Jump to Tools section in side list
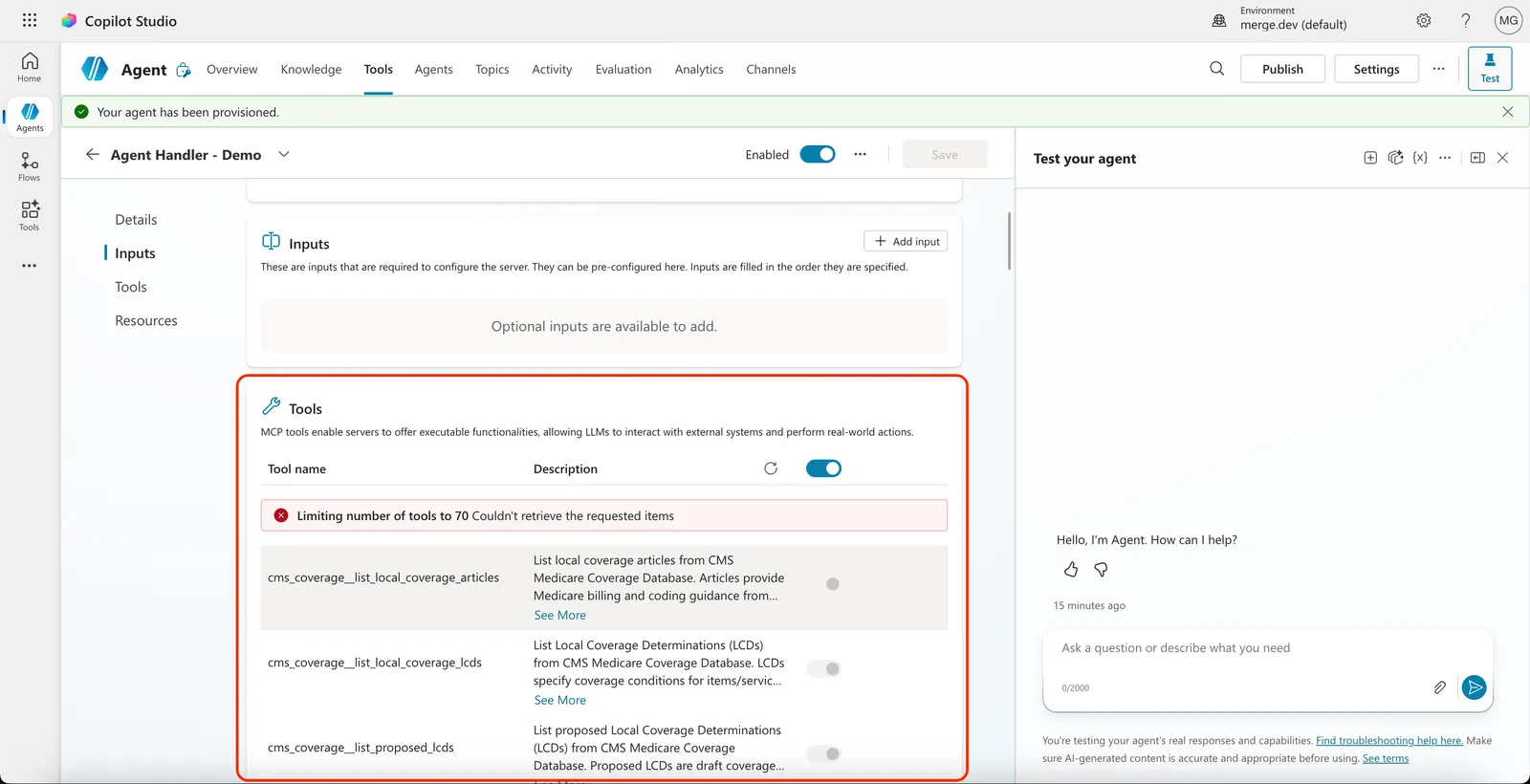1530x784 pixels. pyautogui.click(x=131, y=287)
